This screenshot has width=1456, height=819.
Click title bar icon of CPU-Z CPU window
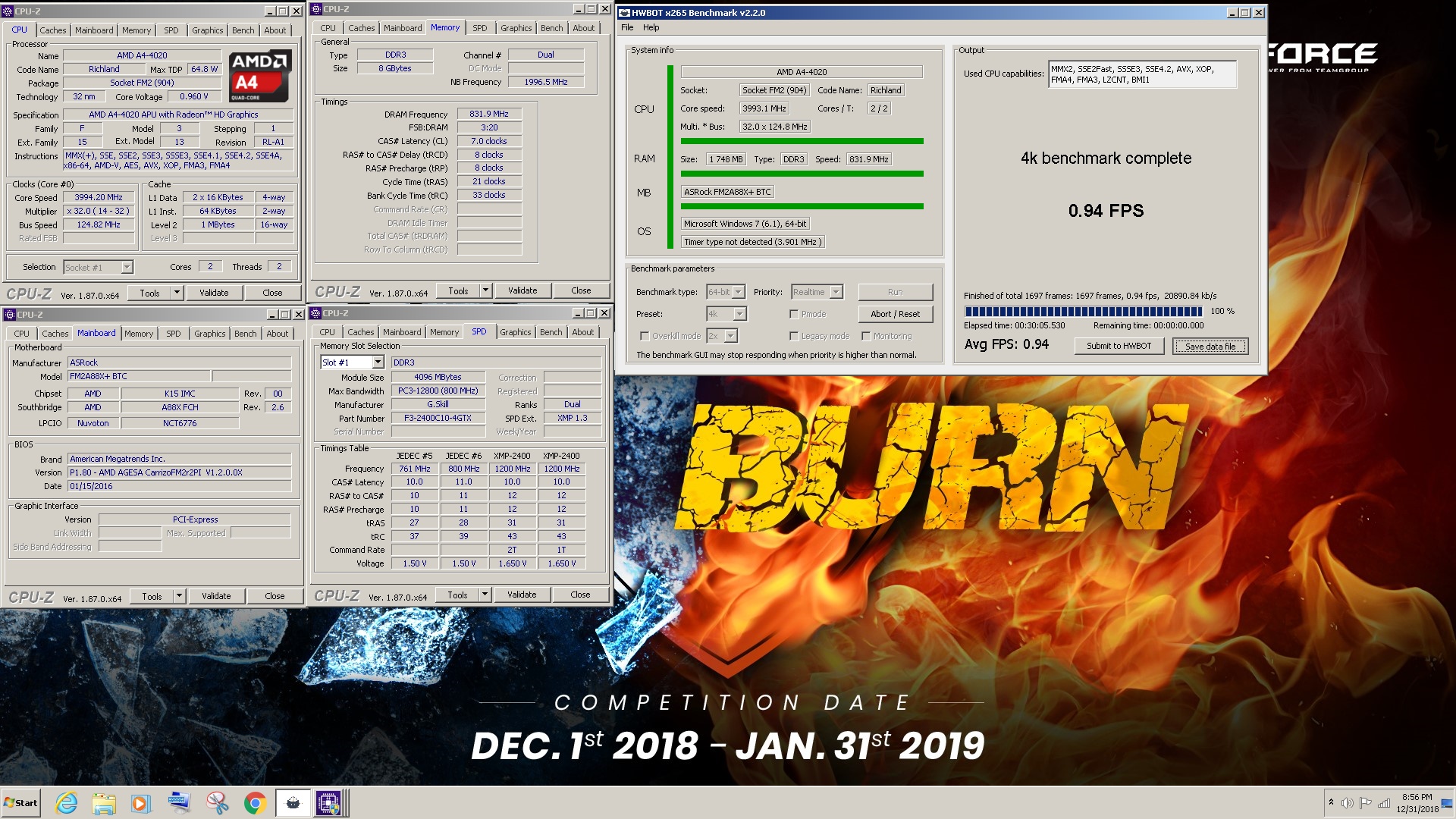[x=8, y=11]
